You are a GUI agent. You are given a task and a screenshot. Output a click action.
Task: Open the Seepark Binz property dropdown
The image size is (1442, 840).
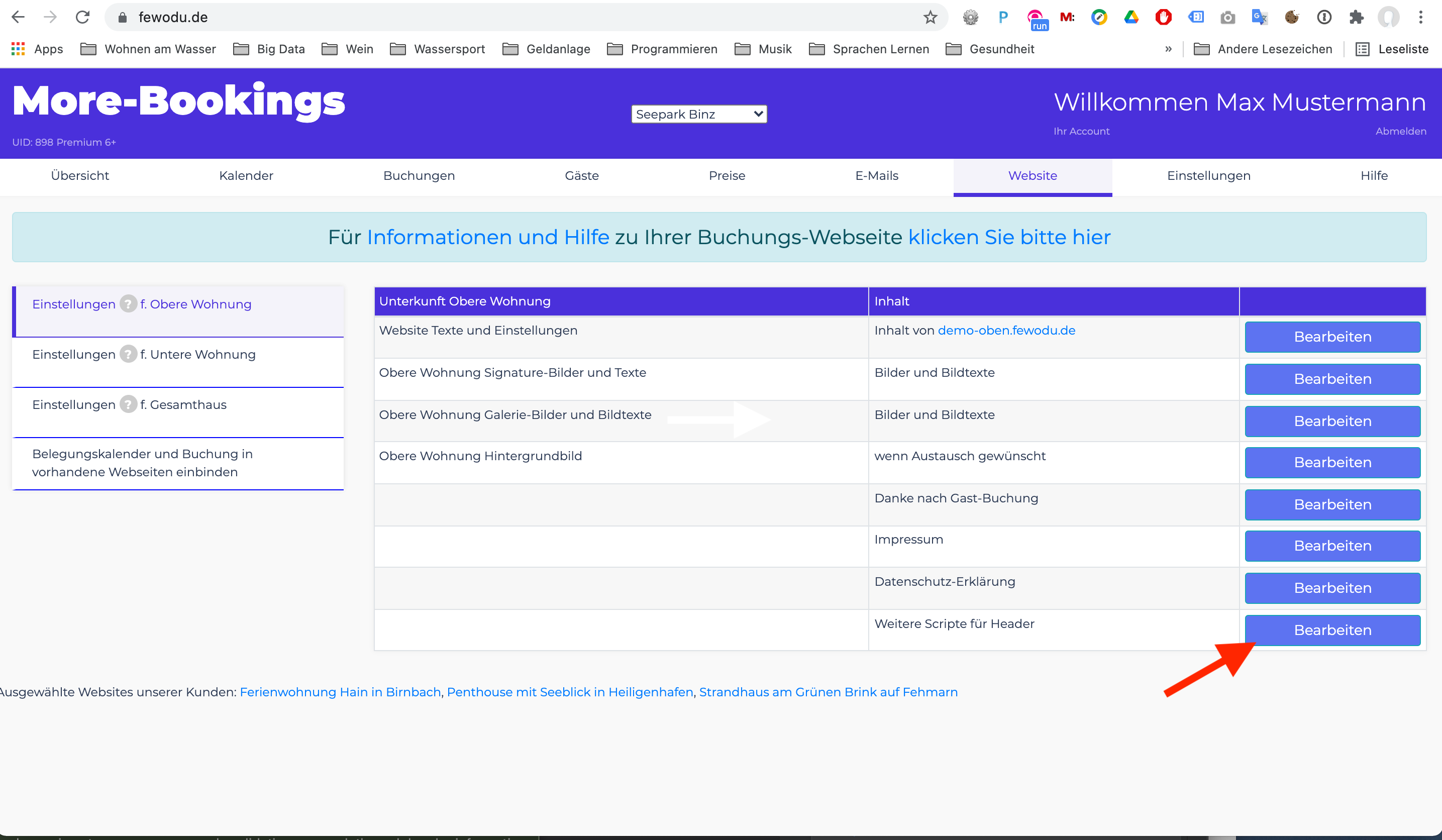tap(699, 115)
